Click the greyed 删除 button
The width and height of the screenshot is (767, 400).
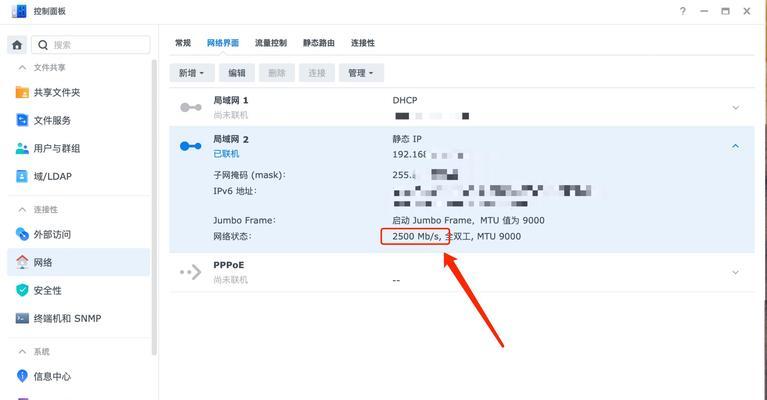point(277,73)
